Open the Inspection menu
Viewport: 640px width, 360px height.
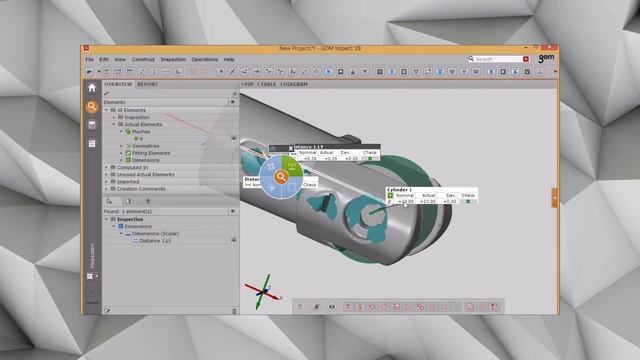tap(173, 59)
